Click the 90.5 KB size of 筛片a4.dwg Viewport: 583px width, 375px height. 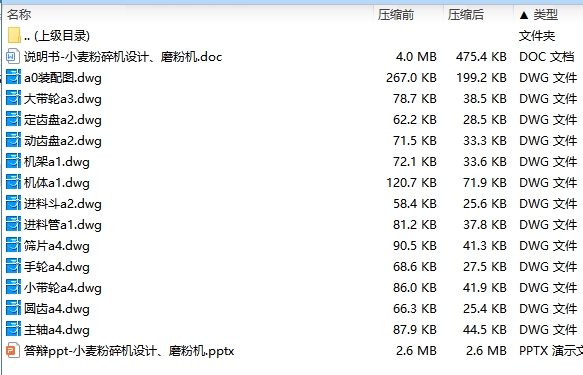tap(415, 245)
